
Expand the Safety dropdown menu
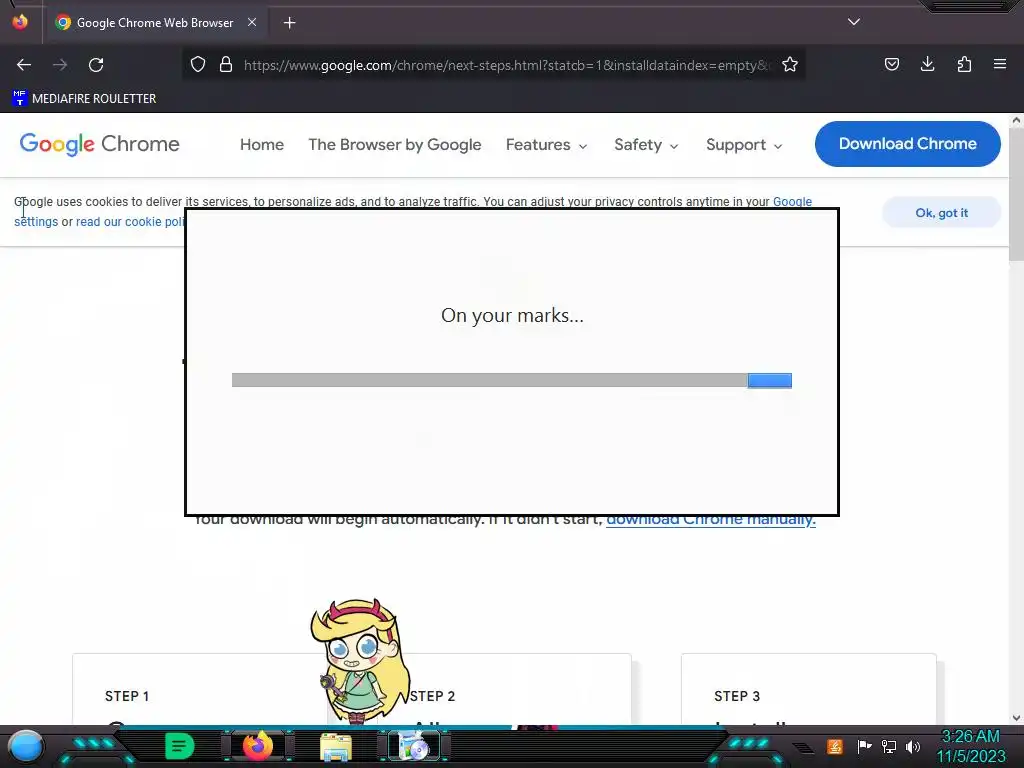[x=646, y=144]
